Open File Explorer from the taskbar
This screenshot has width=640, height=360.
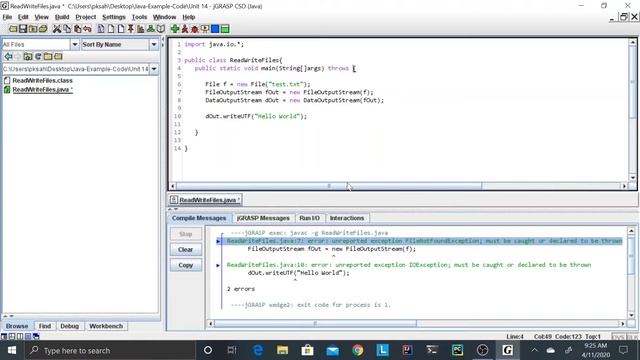282,350
